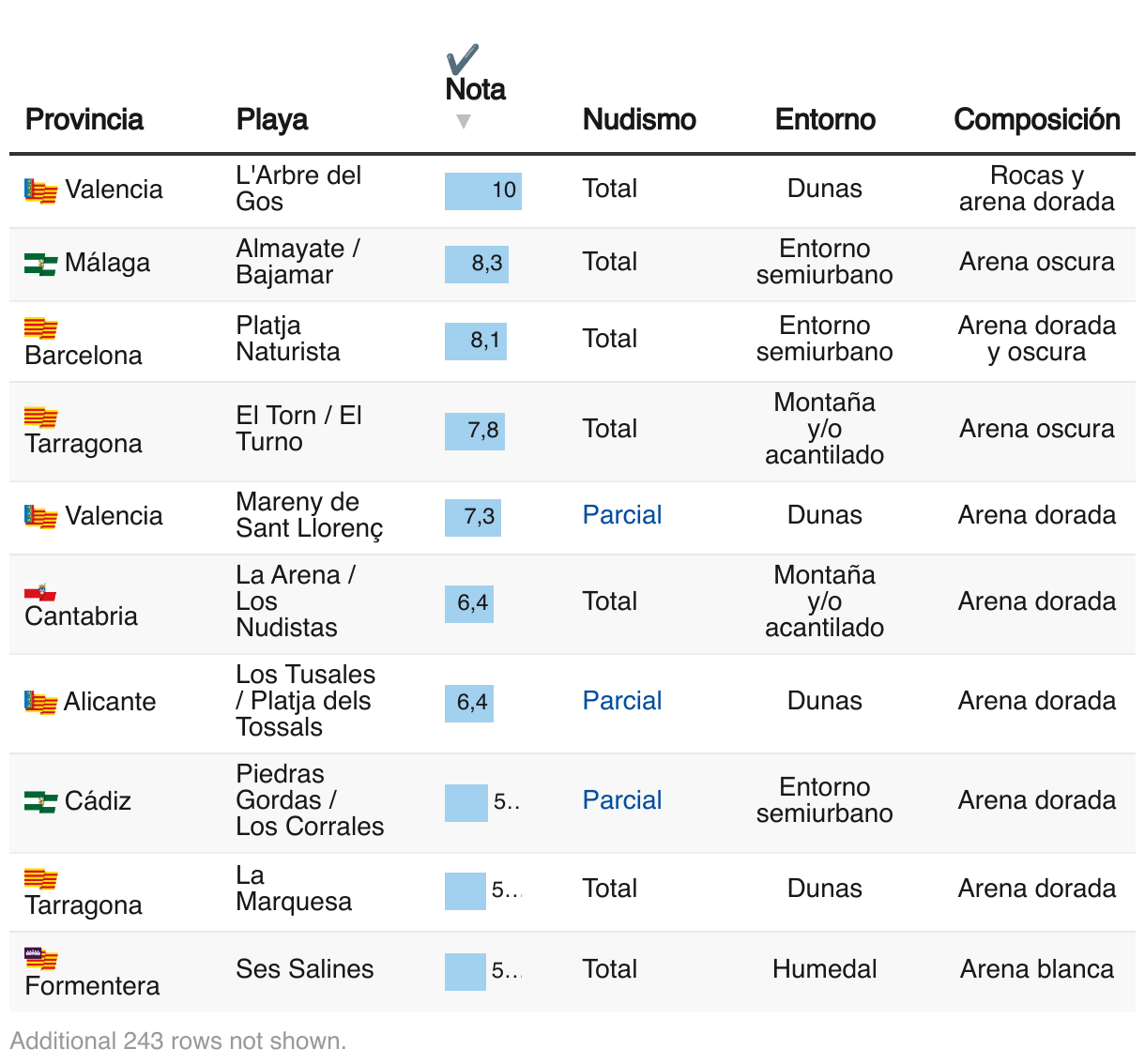Sort by the Provincia column header

(x=84, y=119)
